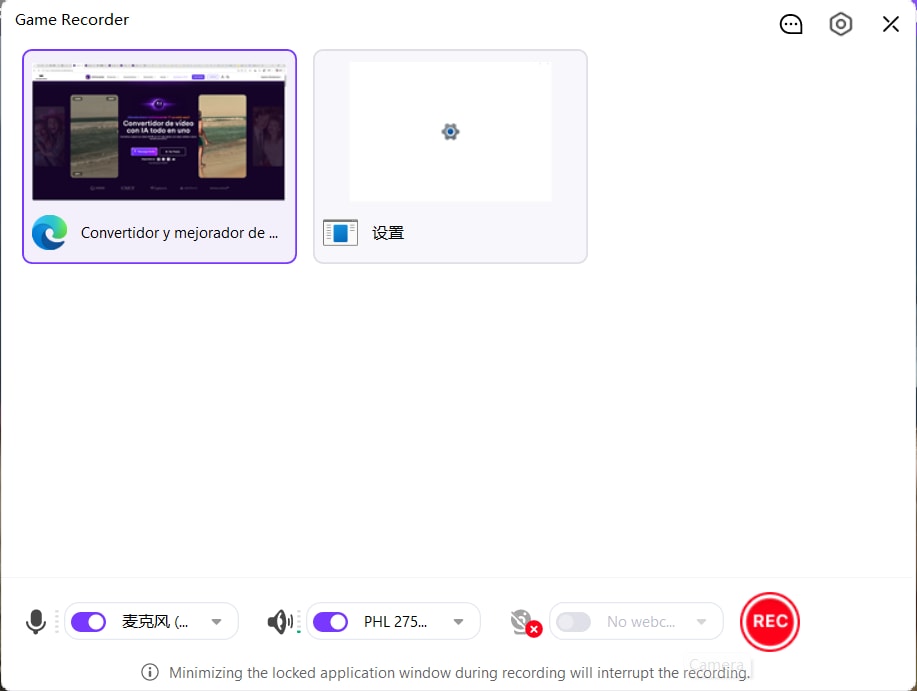
Task: Click the system speaker icon
Action: pyautogui.click(x=280, y=621)
